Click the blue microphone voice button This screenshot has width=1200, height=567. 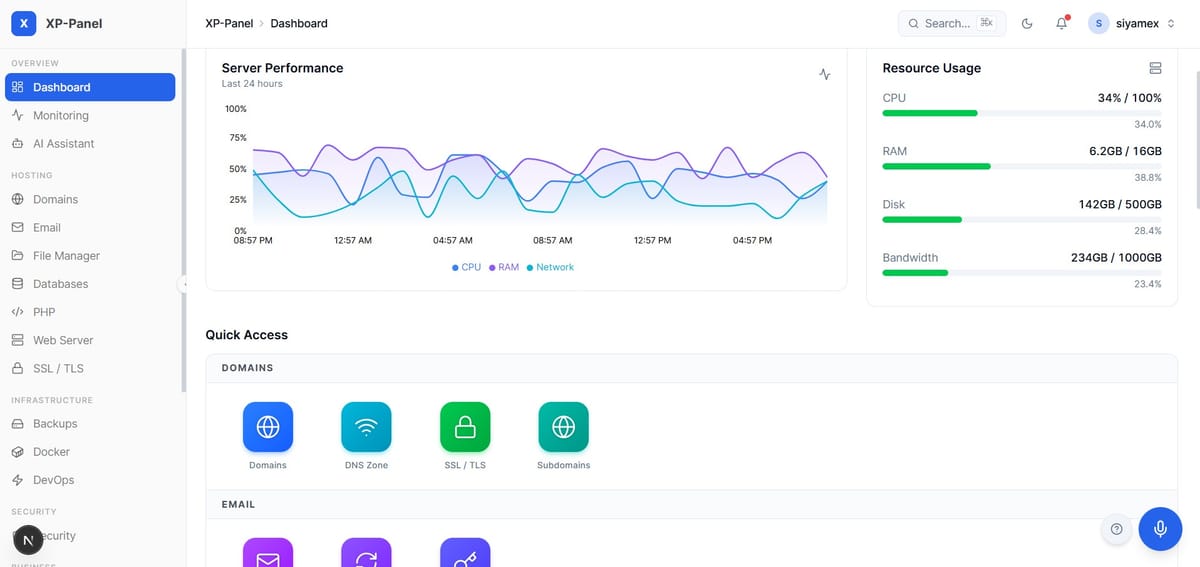click(x=1160, y=529)
